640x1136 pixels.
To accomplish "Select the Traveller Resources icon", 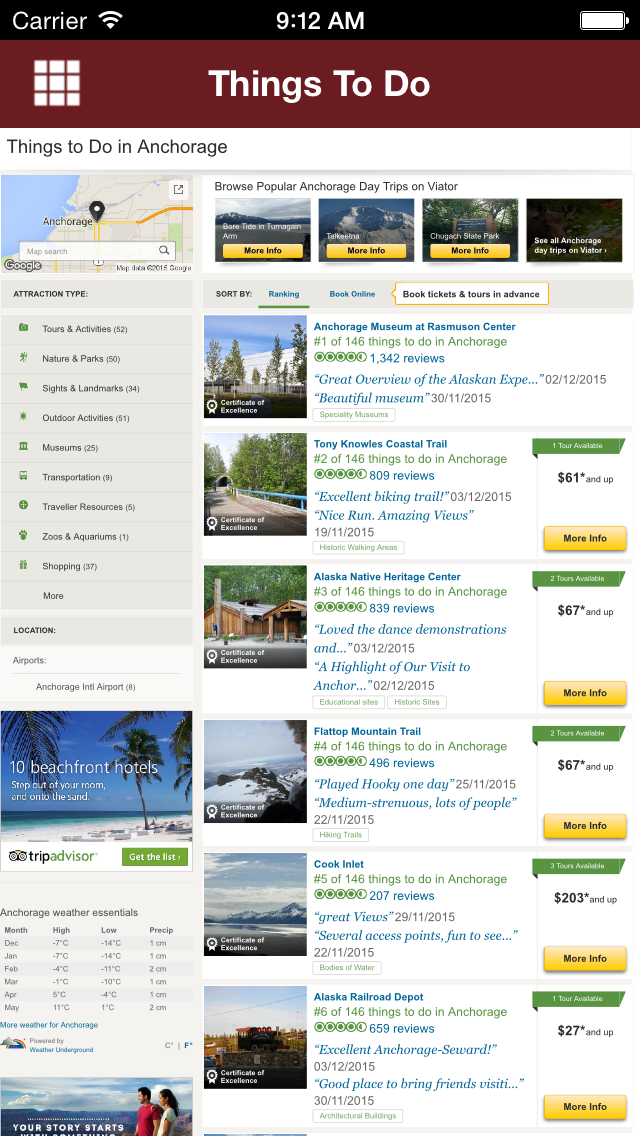I will point(23,505).
